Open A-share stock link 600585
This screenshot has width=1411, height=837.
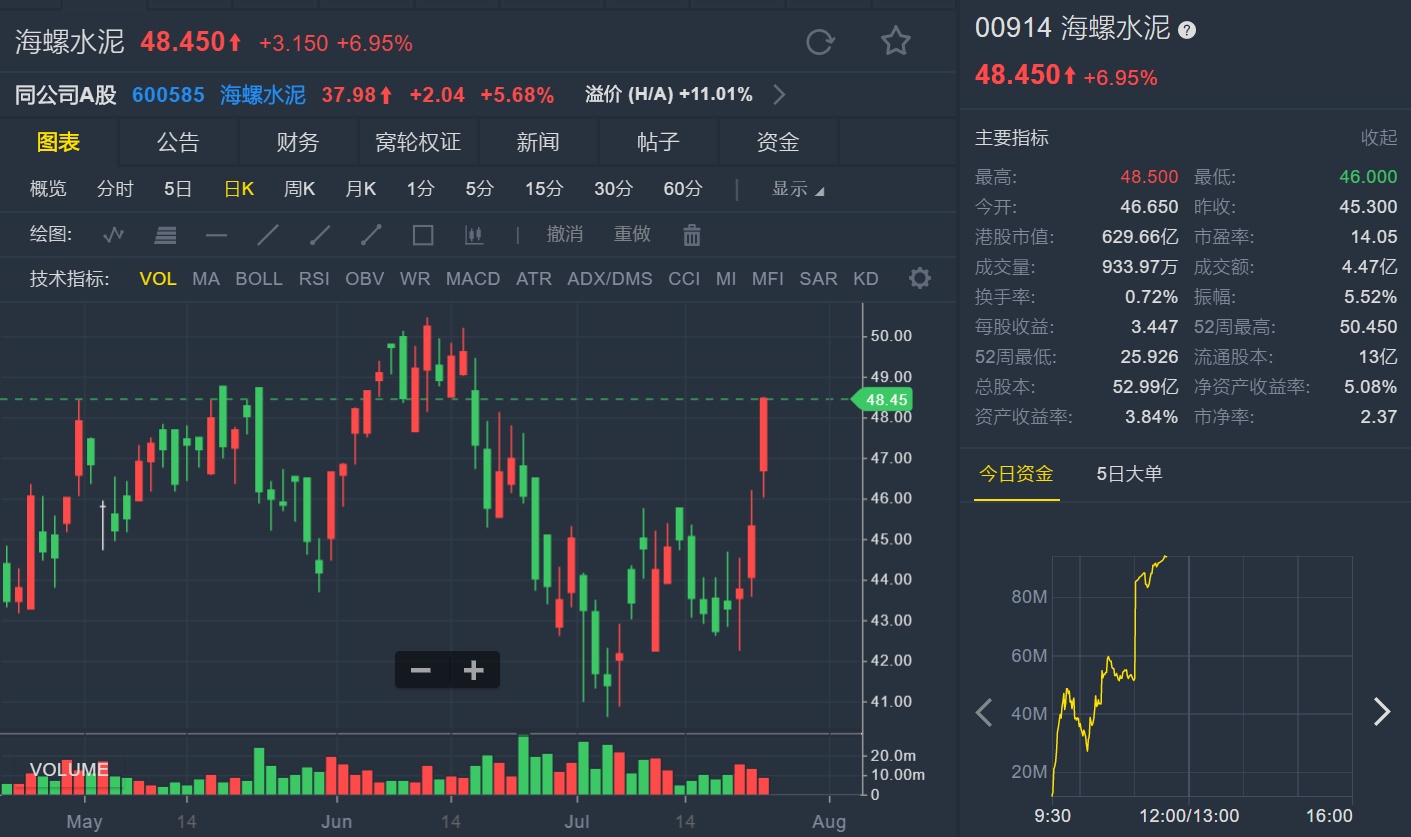(168, 95)
